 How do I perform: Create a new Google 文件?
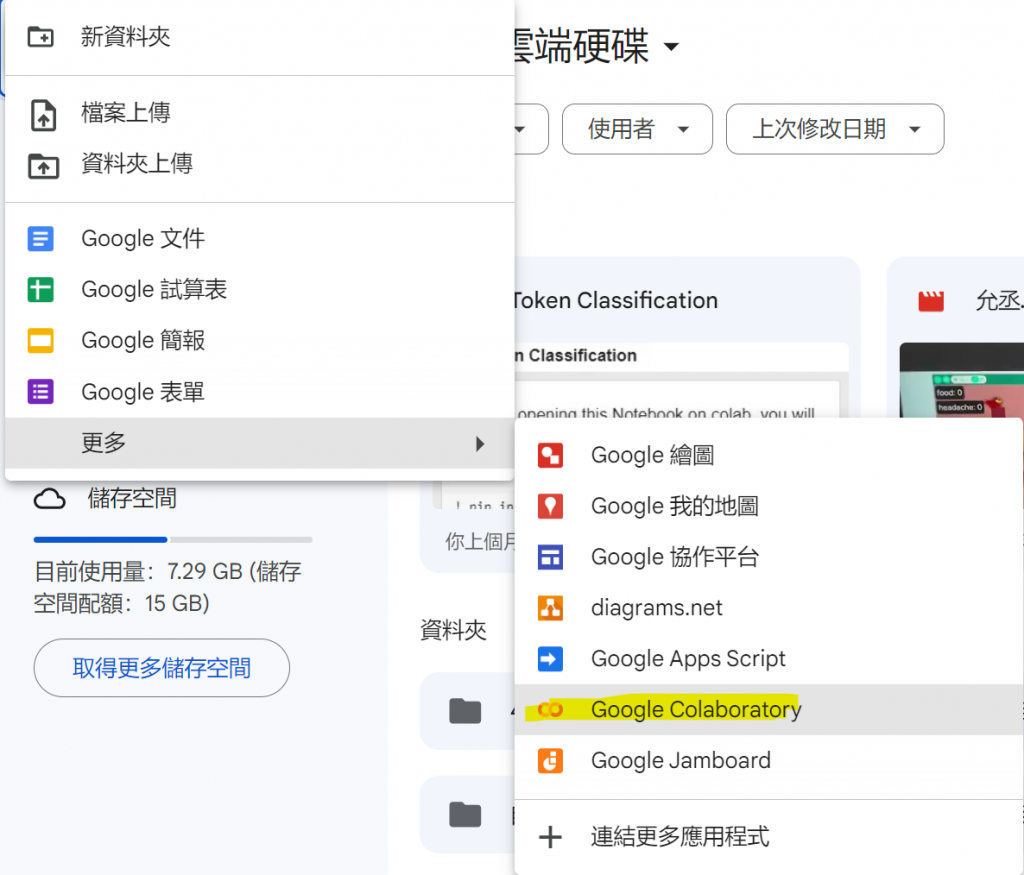(260, 238)
